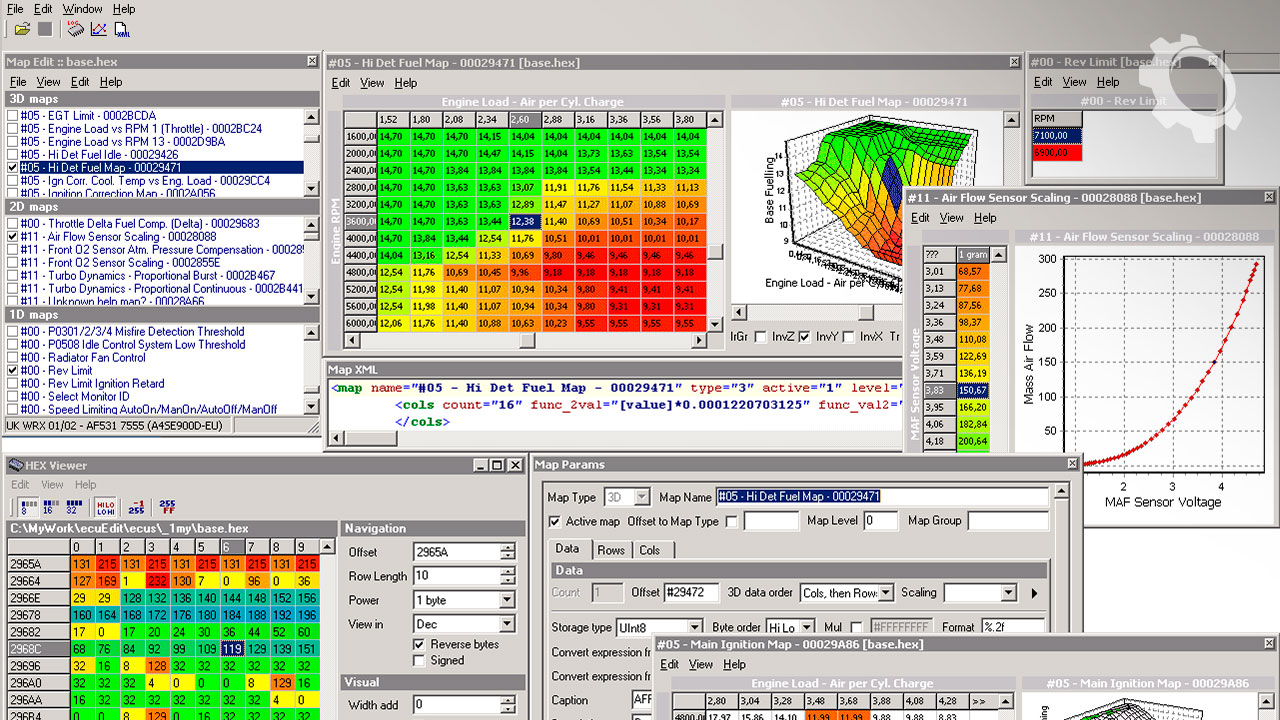
Task: Check the EGT Limit map checkbox
Action: pos(12,116)
